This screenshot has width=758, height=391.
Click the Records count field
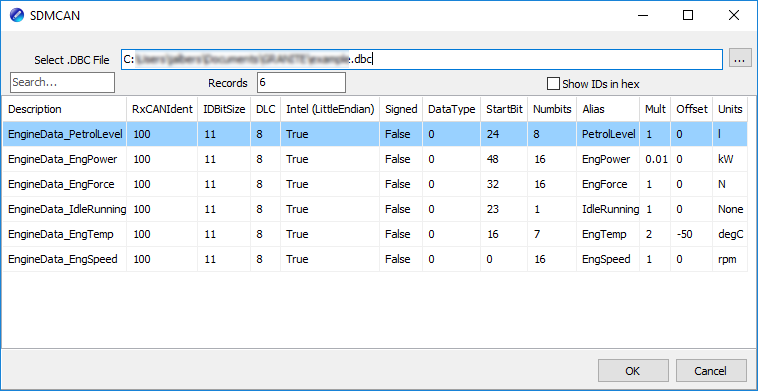tap(301, 82)
